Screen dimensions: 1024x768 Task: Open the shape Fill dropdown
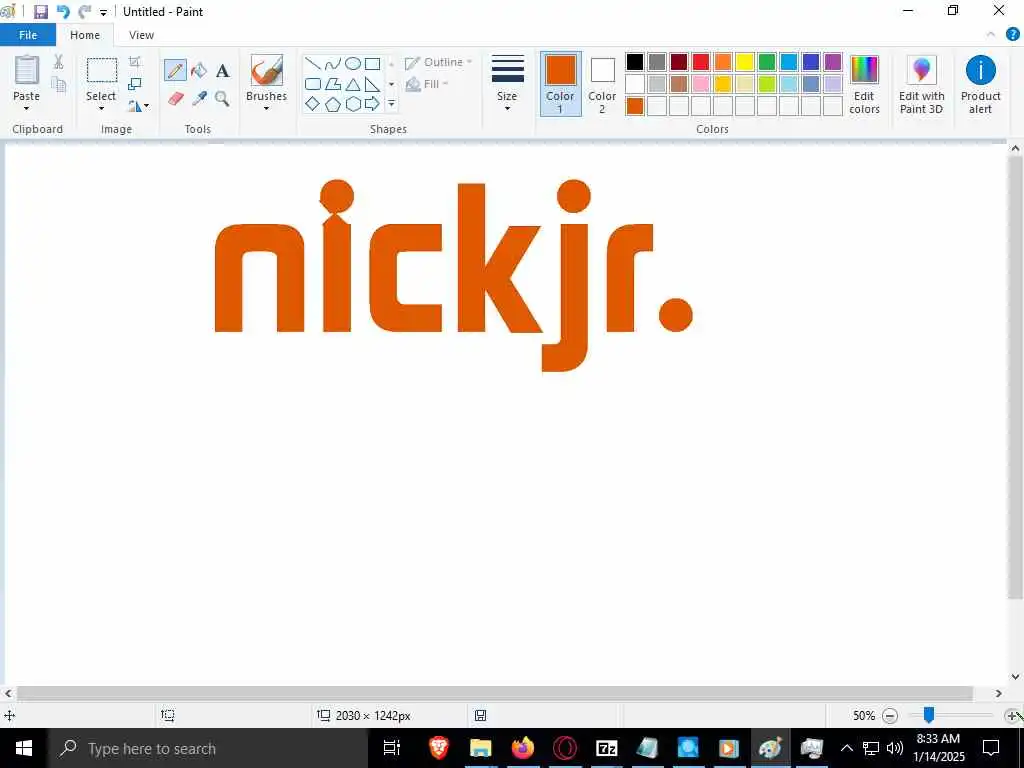click(x=426, y=84)
